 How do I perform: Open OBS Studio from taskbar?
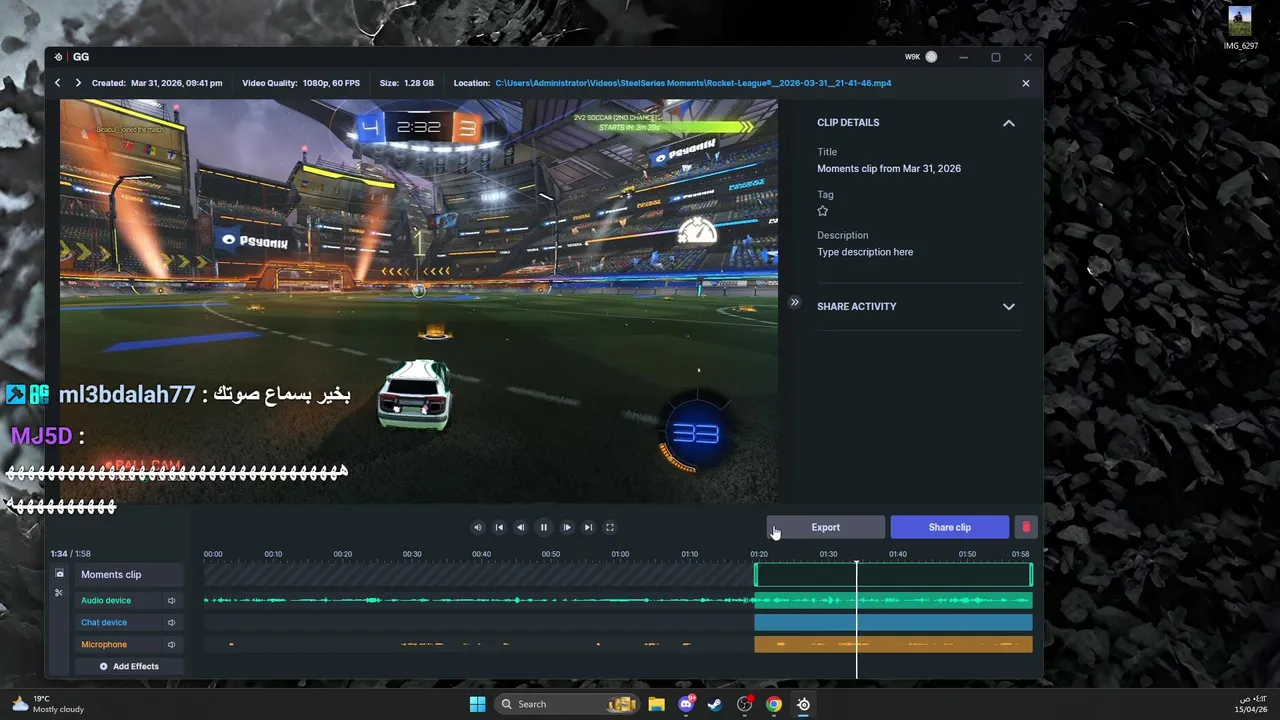(744, 704)
